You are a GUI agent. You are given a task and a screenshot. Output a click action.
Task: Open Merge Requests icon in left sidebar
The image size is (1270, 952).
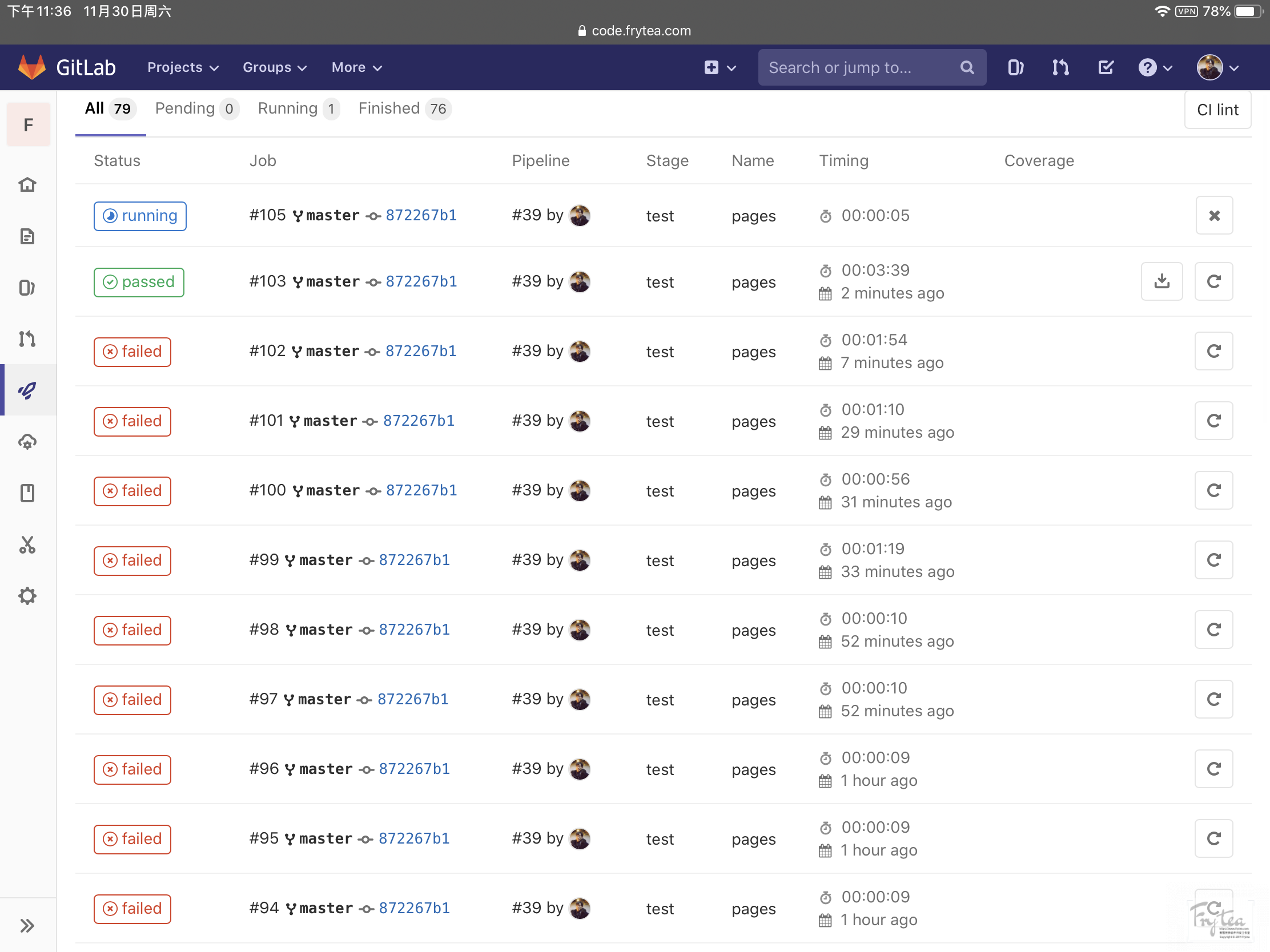pos(27,338)
